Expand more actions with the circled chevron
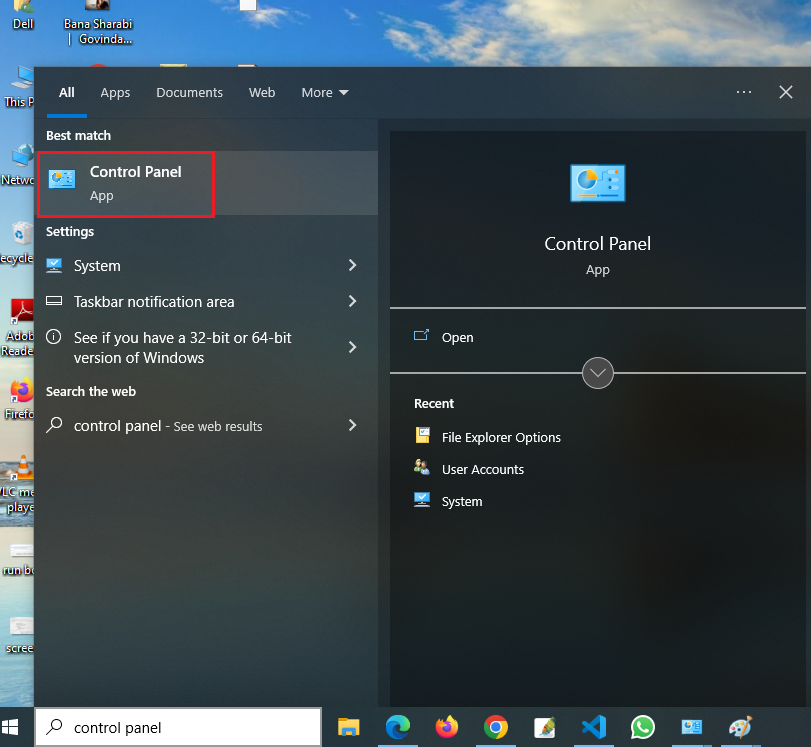The image size is (811, 747). point(598,372)
